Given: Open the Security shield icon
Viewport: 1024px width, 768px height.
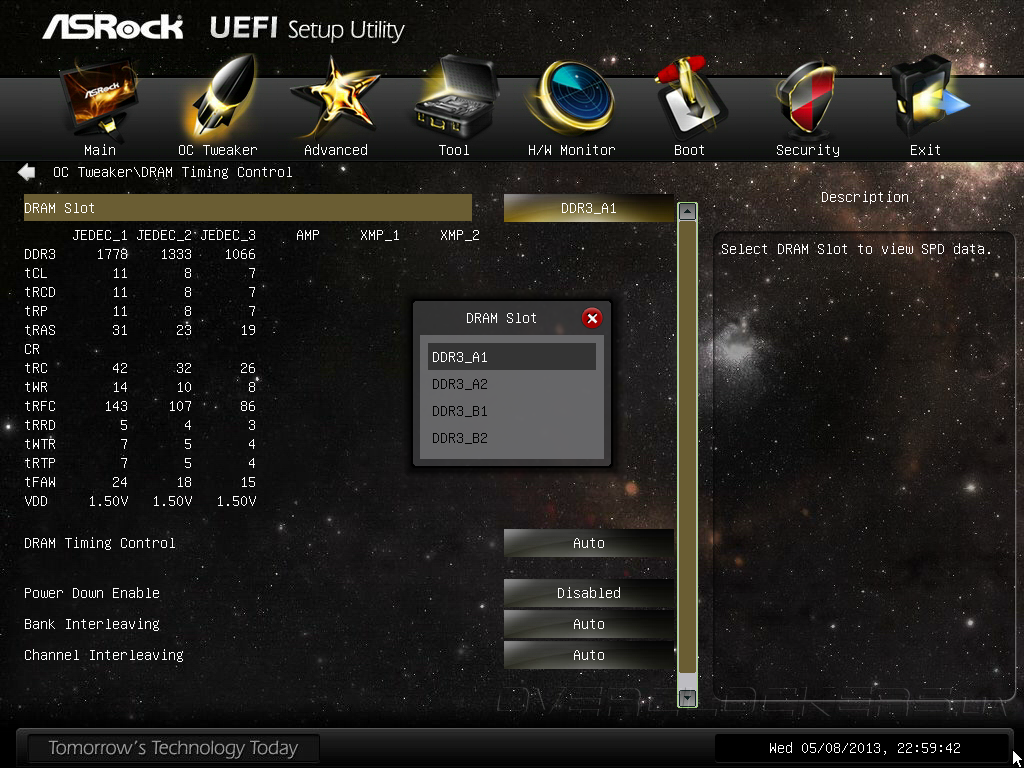Looking at the screenshot, I should 808,99.
